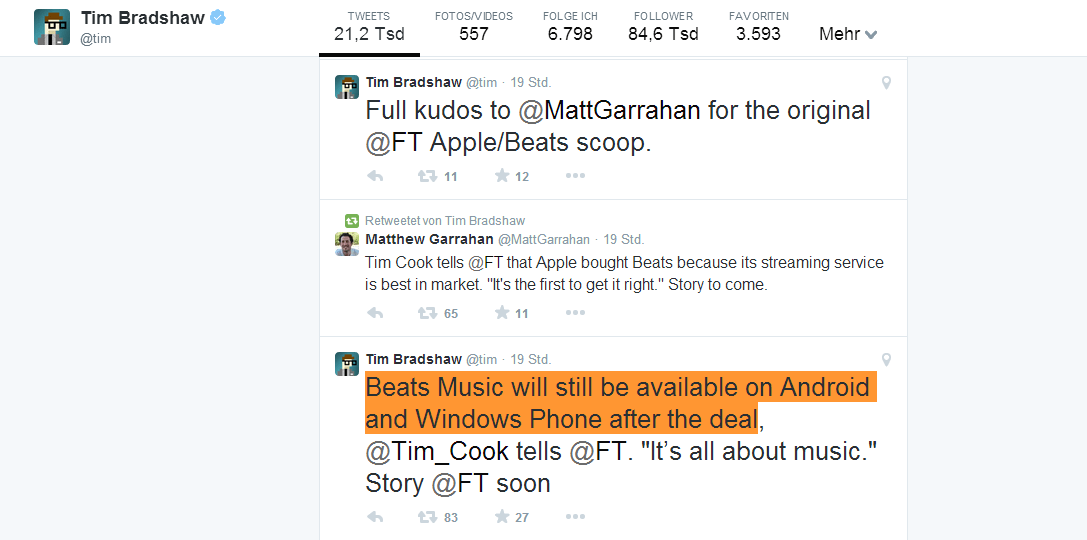The width and height of the screenshot is (1087, 540).
Task: Favorite Matthew Garrahan's tweet
Action: click(502, 313)
